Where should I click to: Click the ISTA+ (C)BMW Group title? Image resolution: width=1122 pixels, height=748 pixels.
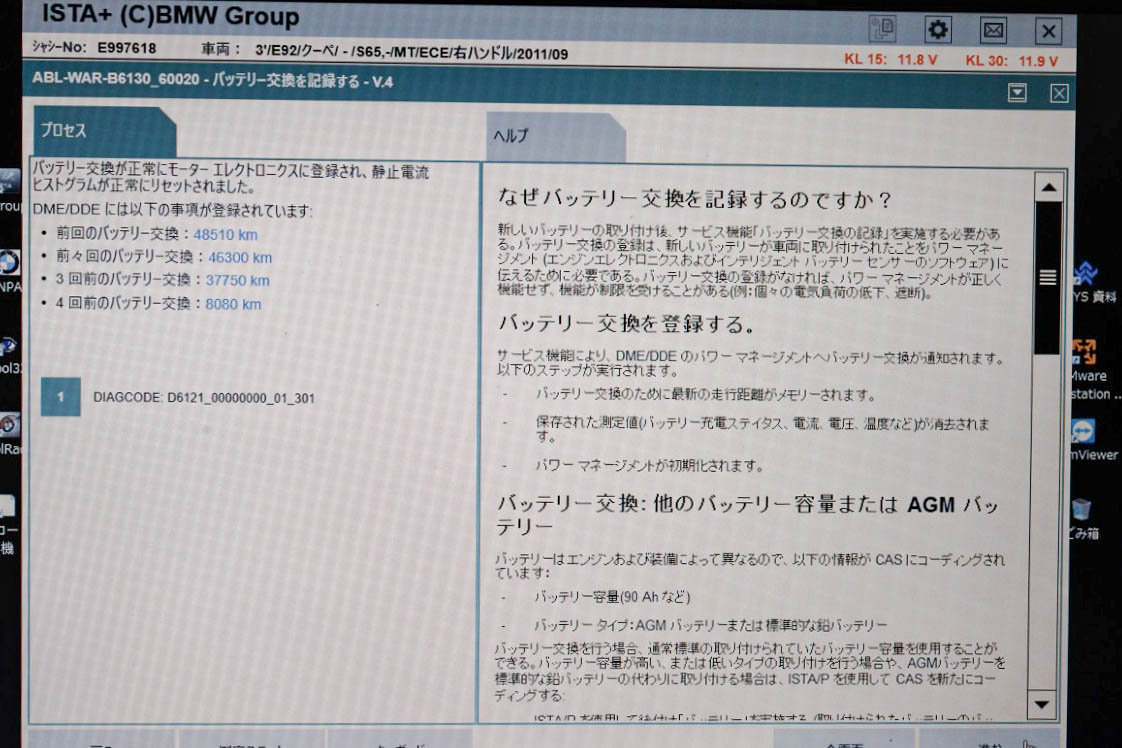tap(170, 14)
